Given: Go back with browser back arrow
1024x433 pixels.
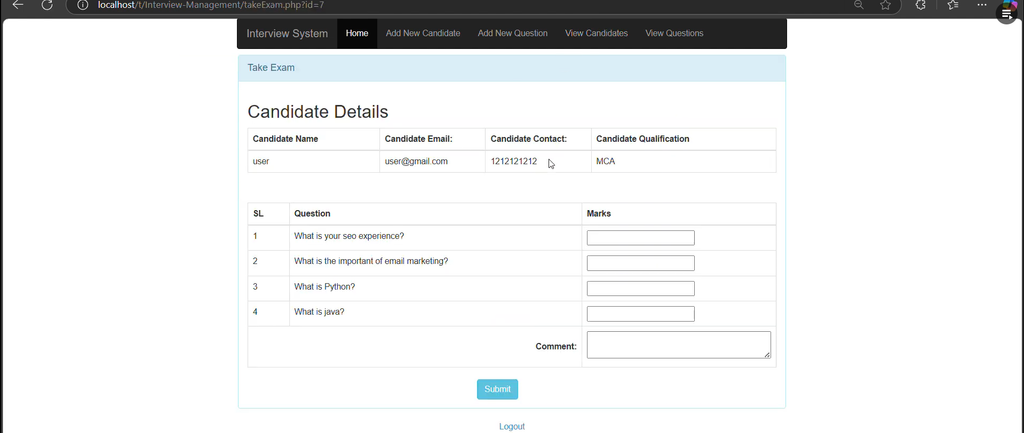Looking at the screenshot, I should (x=18, y=5).
